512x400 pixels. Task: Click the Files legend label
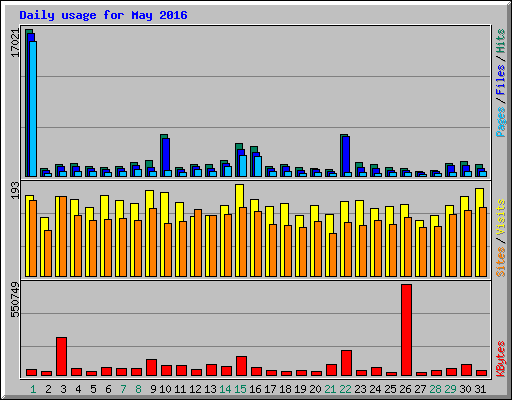(500, 80)
